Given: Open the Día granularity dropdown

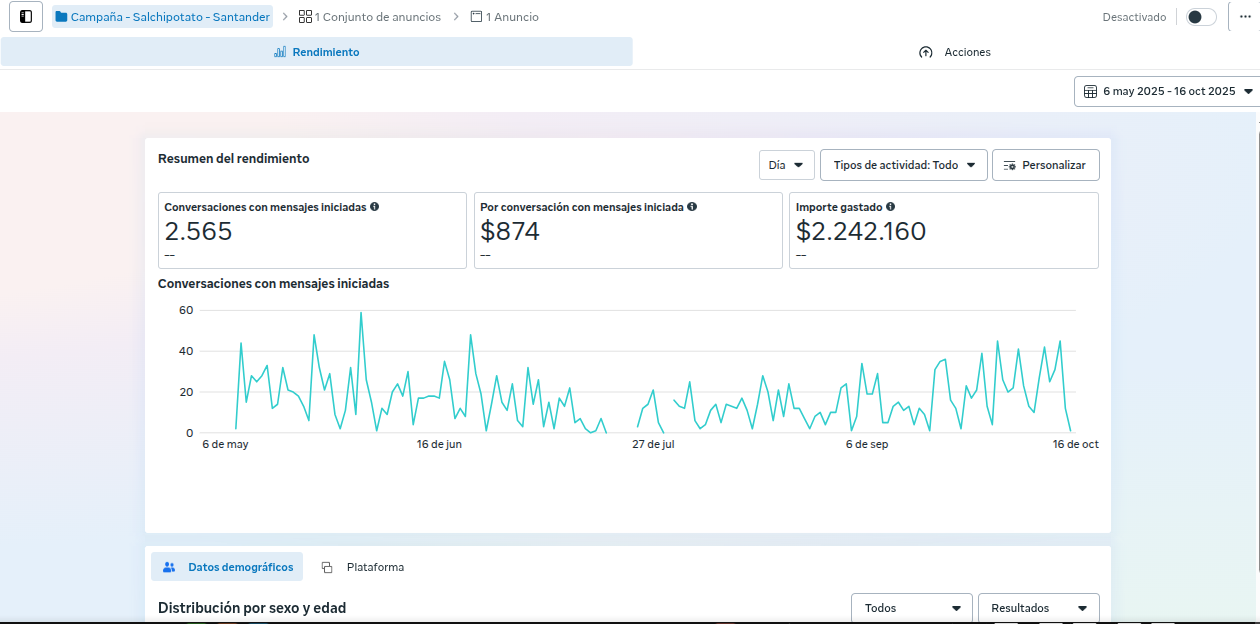Looking at the screenshot, I should (786, 165).
